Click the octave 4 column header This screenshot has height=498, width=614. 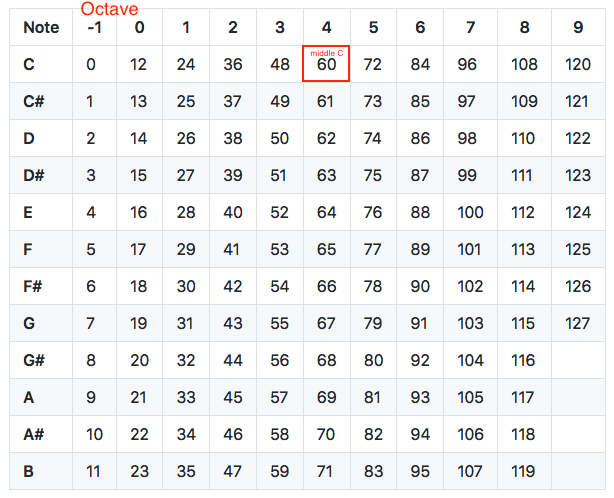pos(326,28)
